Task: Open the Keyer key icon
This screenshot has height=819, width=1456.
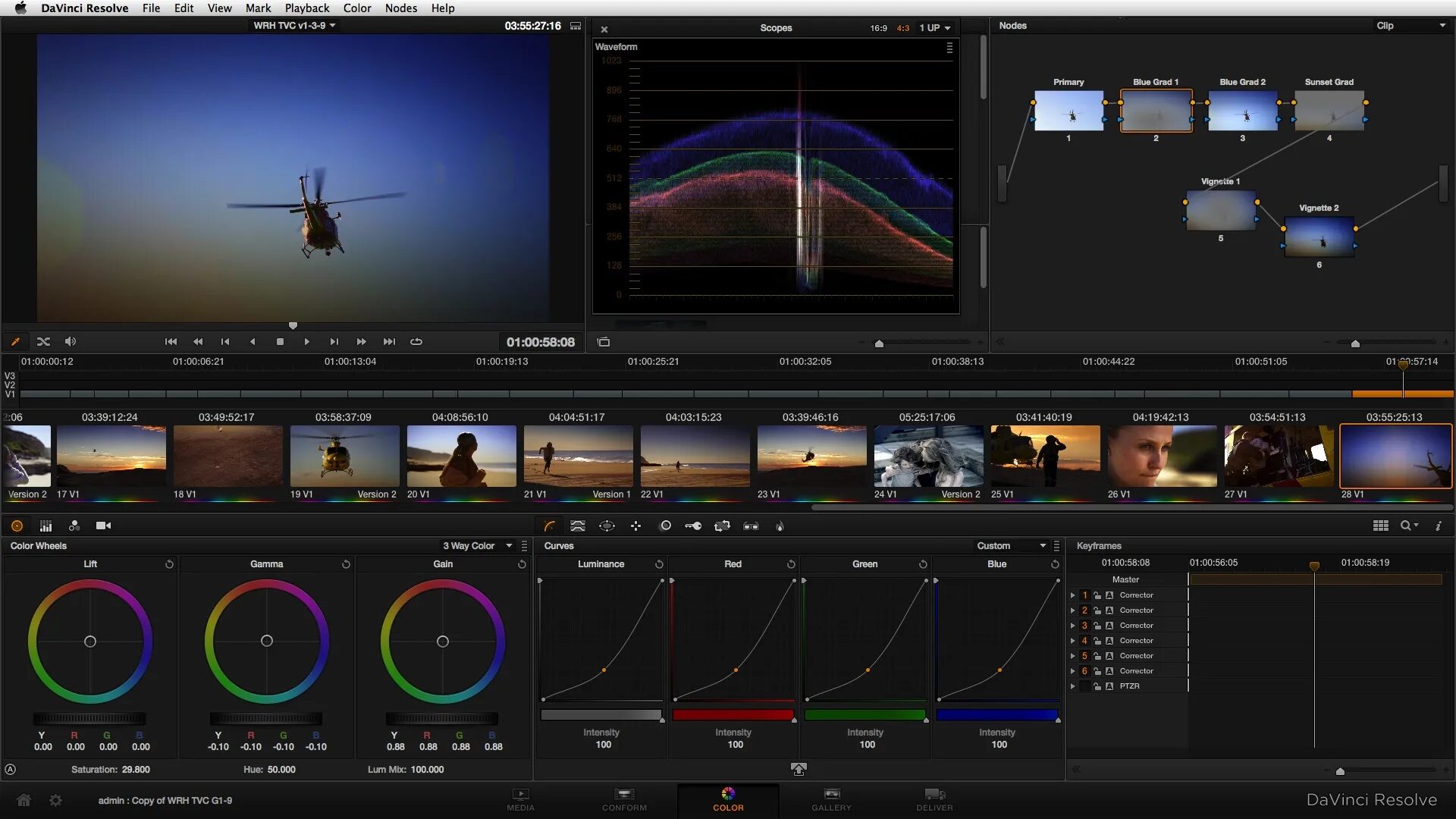Action: pyautogui.click(x=693, y=526)
